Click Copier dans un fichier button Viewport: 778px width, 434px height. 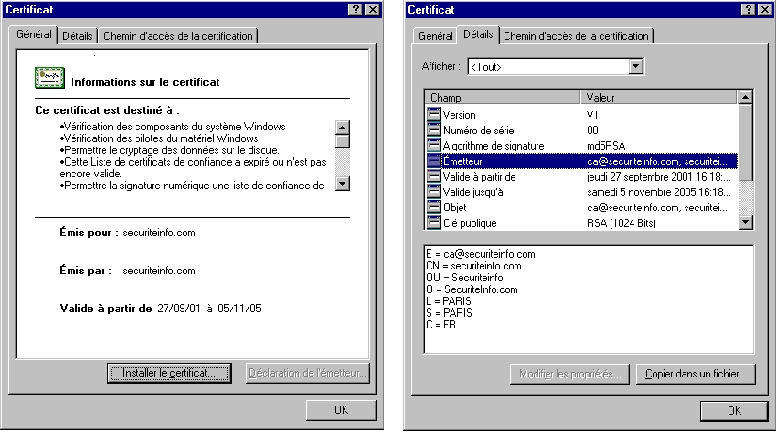pos(692,375)
